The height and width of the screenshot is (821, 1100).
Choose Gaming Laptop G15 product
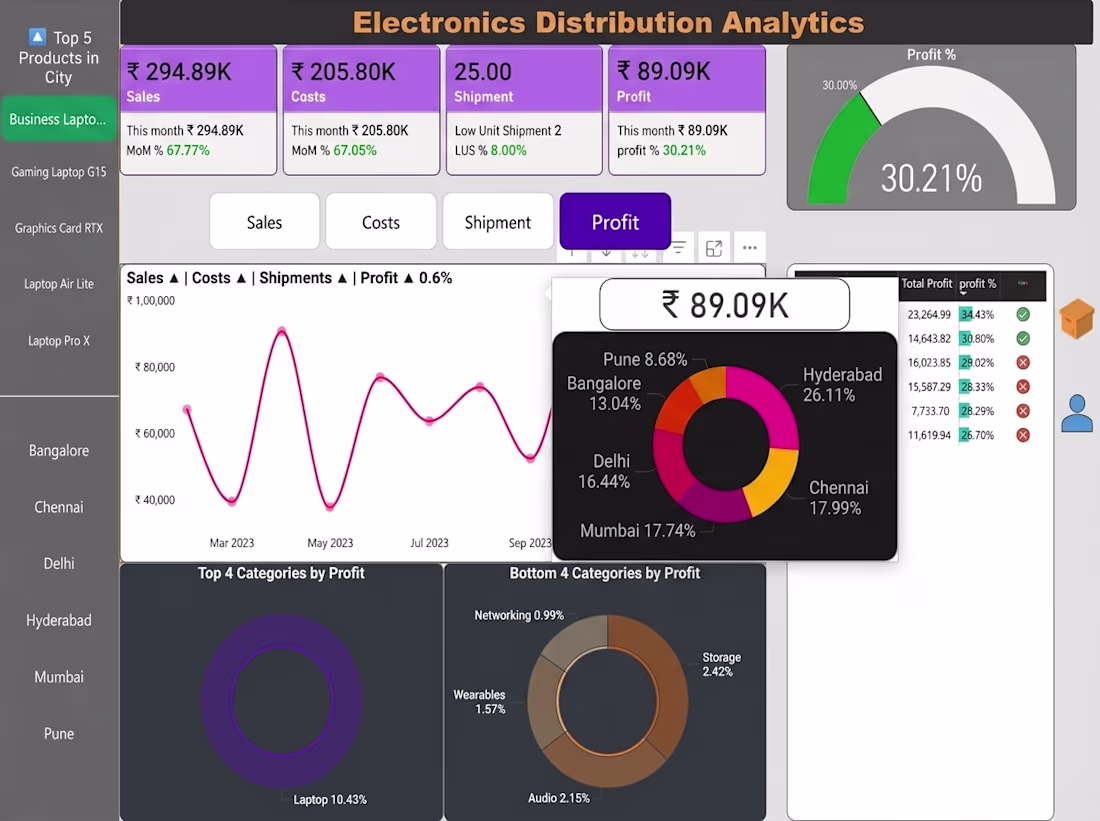click(x=58, y=172)
